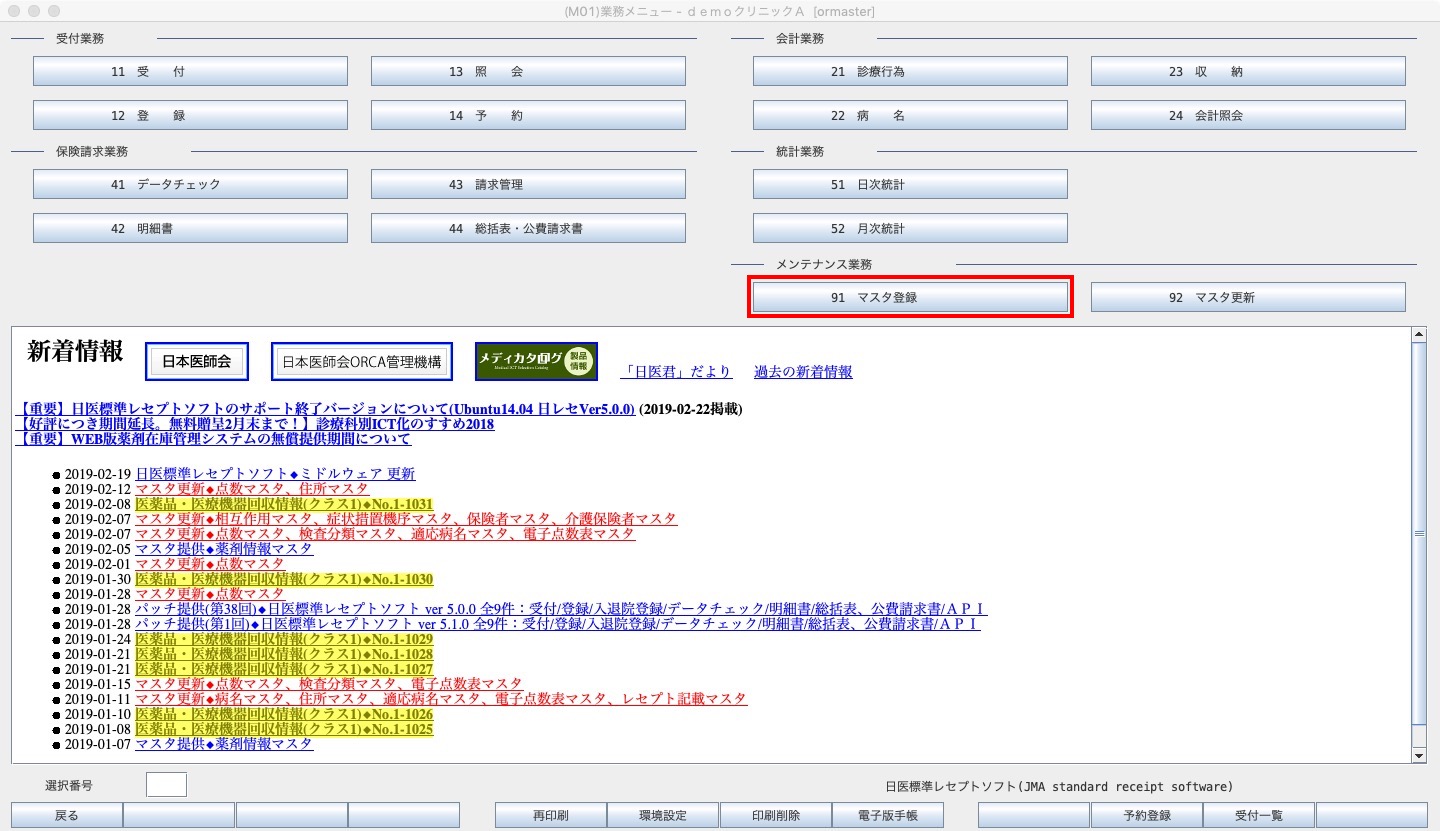Open パッチ提供(第38回) ver 5.0.0 link
Image resolution: width=1440 pixels, height=831 pixels.
point(561,609)
